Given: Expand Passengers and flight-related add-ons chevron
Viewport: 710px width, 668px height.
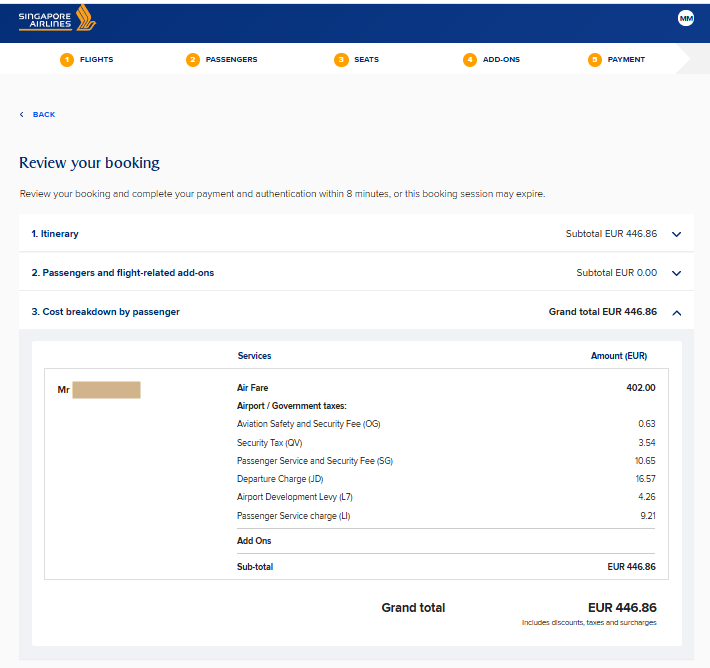Looking at the screenshot, I should tap(676, 273).
